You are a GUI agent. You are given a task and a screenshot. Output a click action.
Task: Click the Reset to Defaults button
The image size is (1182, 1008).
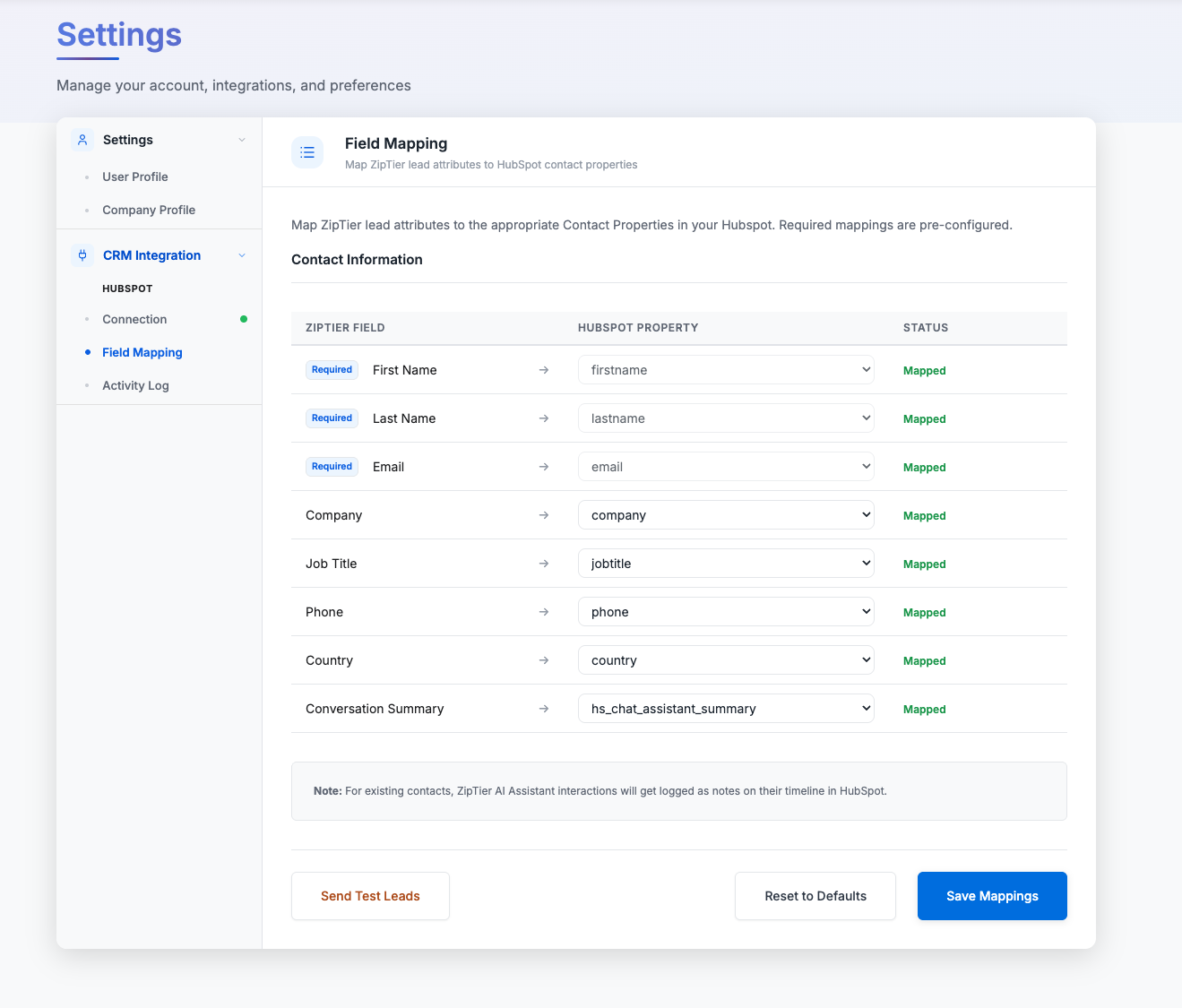[815, 896]
